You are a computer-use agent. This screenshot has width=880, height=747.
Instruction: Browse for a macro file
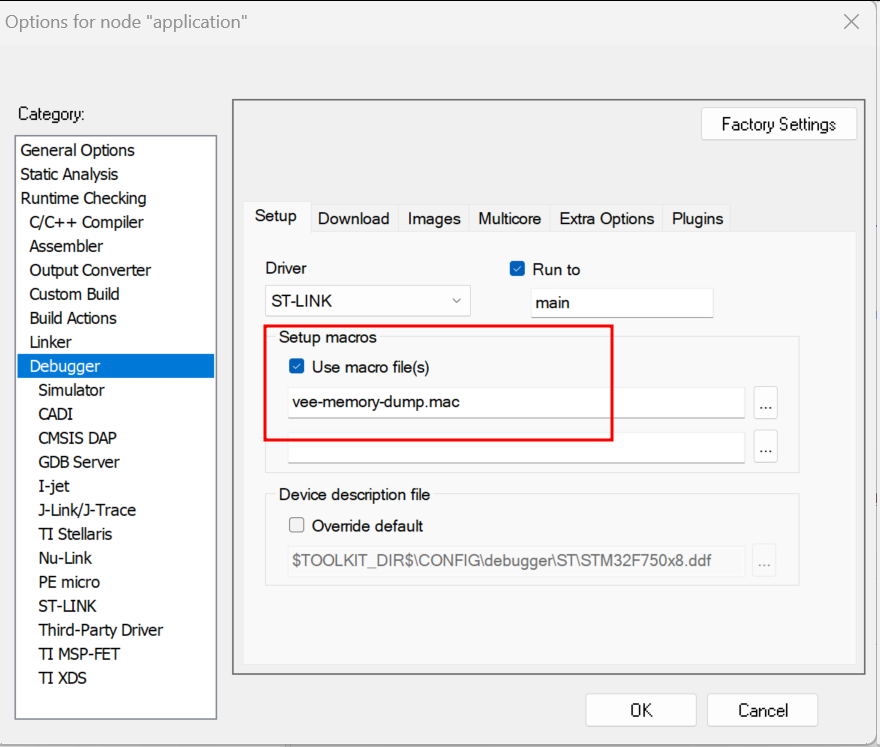[764, 403]
